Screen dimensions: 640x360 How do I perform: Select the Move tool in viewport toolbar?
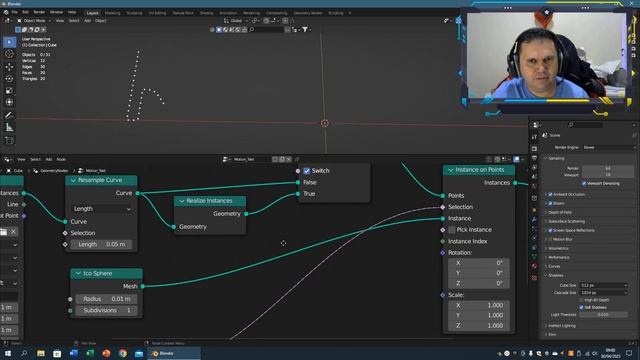pos(9,67)
